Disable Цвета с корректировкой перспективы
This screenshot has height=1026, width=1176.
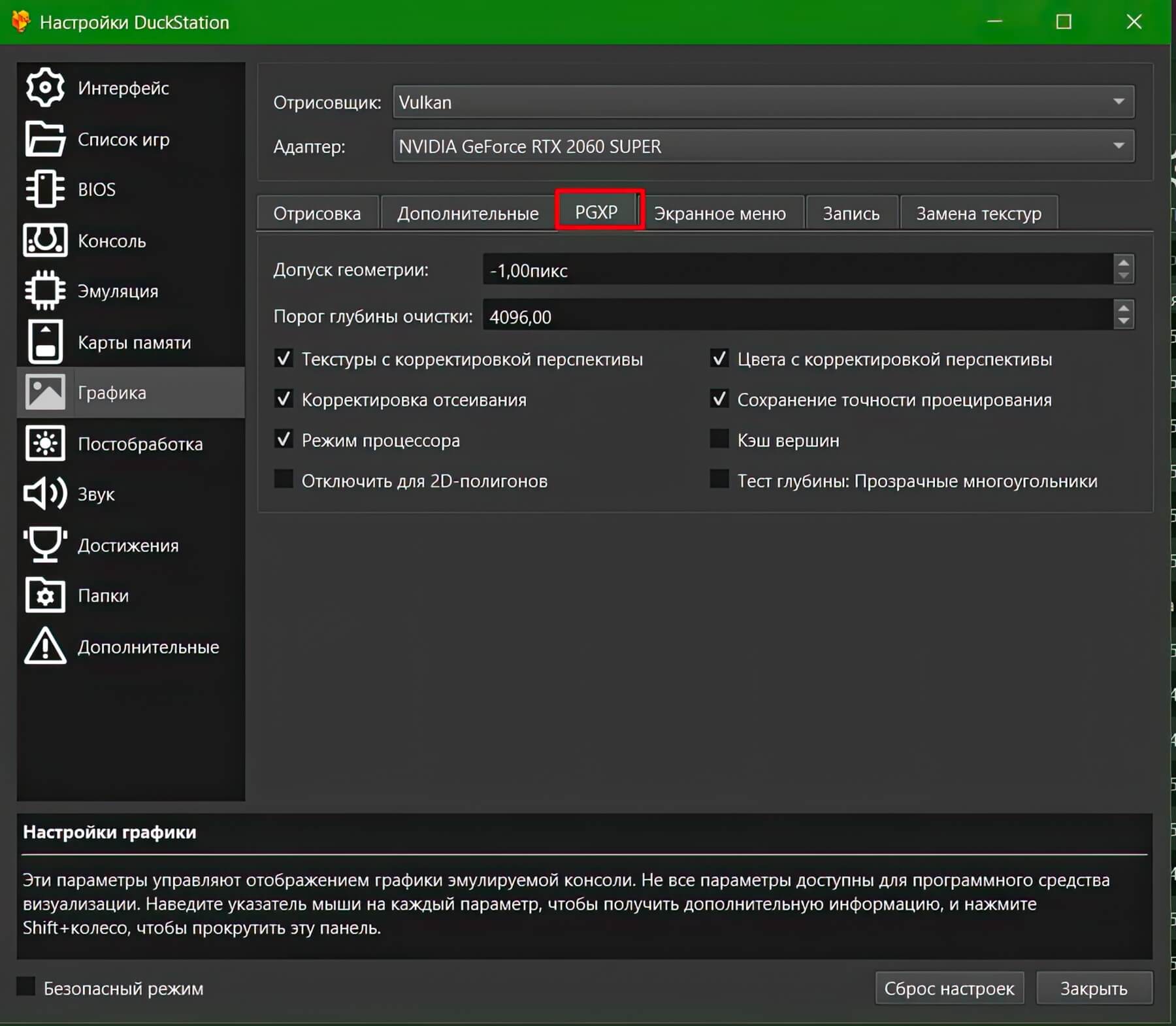pos(719,358)
